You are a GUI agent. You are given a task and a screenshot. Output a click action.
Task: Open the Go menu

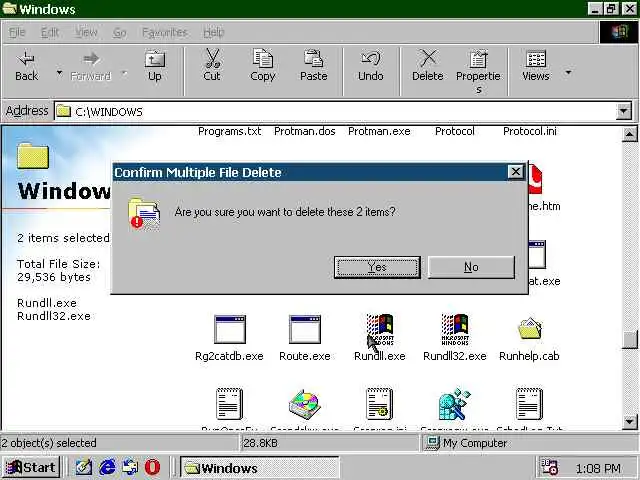[x=120, y=32]
